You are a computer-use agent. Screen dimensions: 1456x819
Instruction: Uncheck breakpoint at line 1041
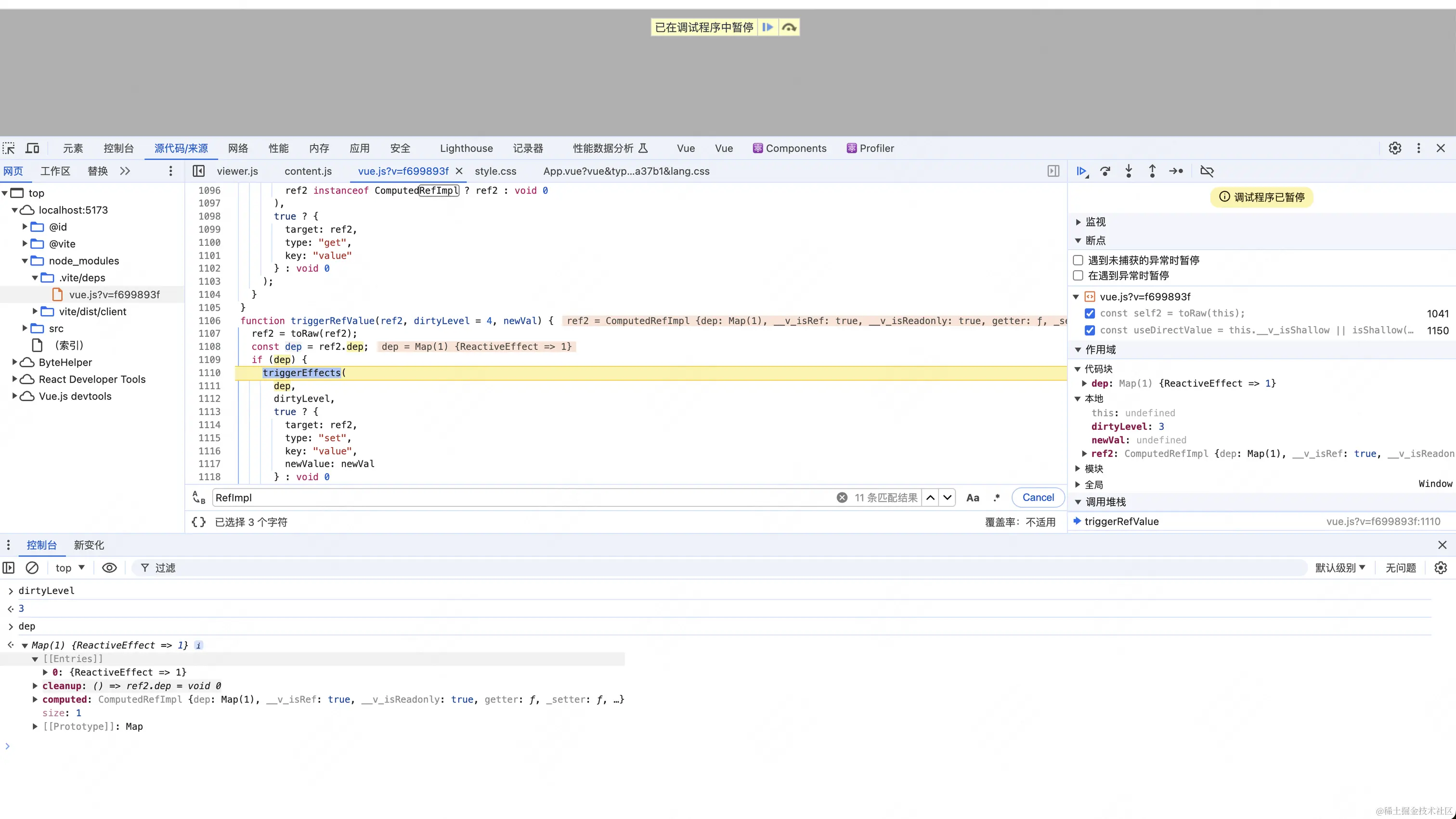pyautogui.click(x=1090, y=313)
